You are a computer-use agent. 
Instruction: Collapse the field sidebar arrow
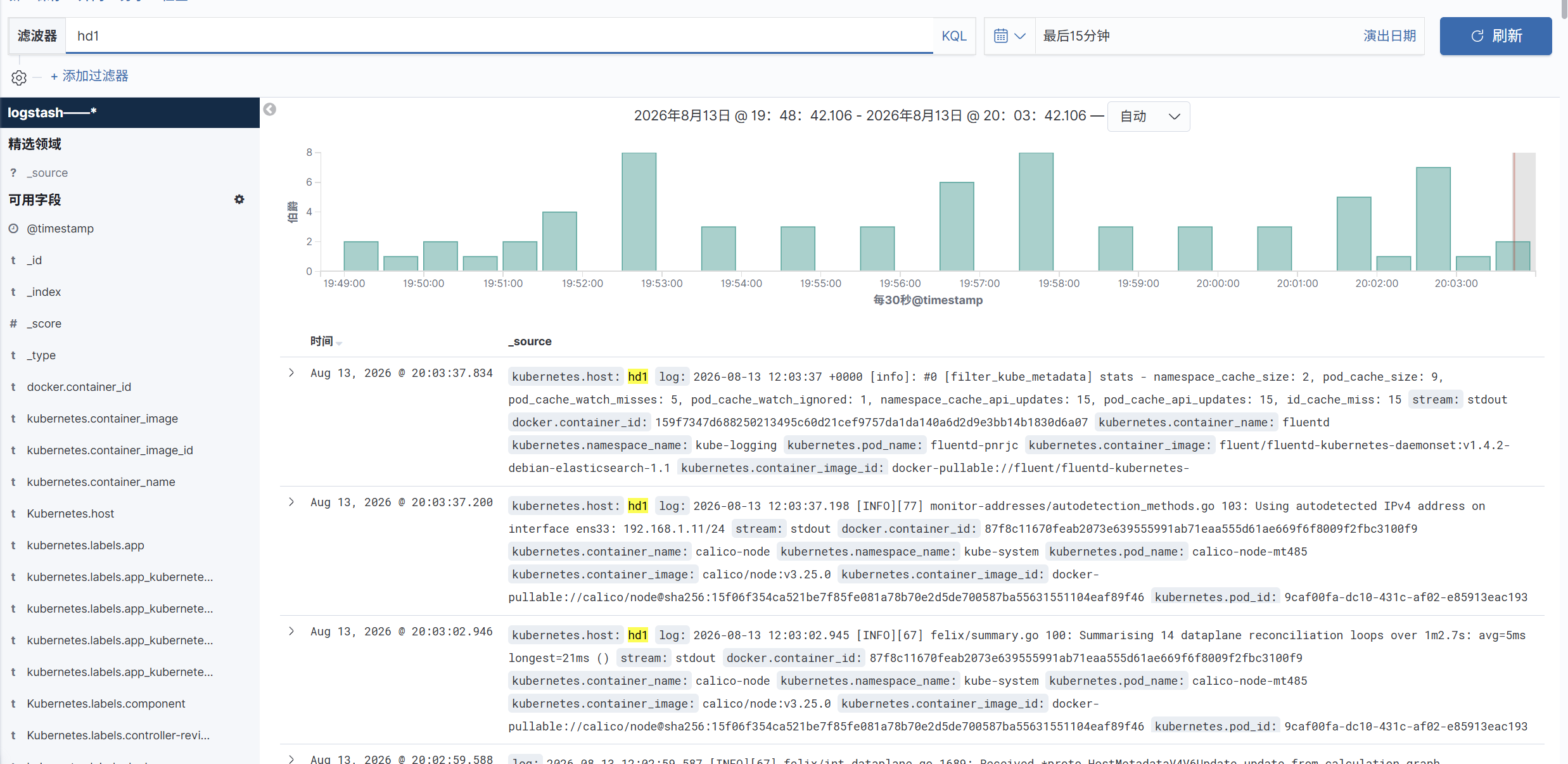point(270,110)
